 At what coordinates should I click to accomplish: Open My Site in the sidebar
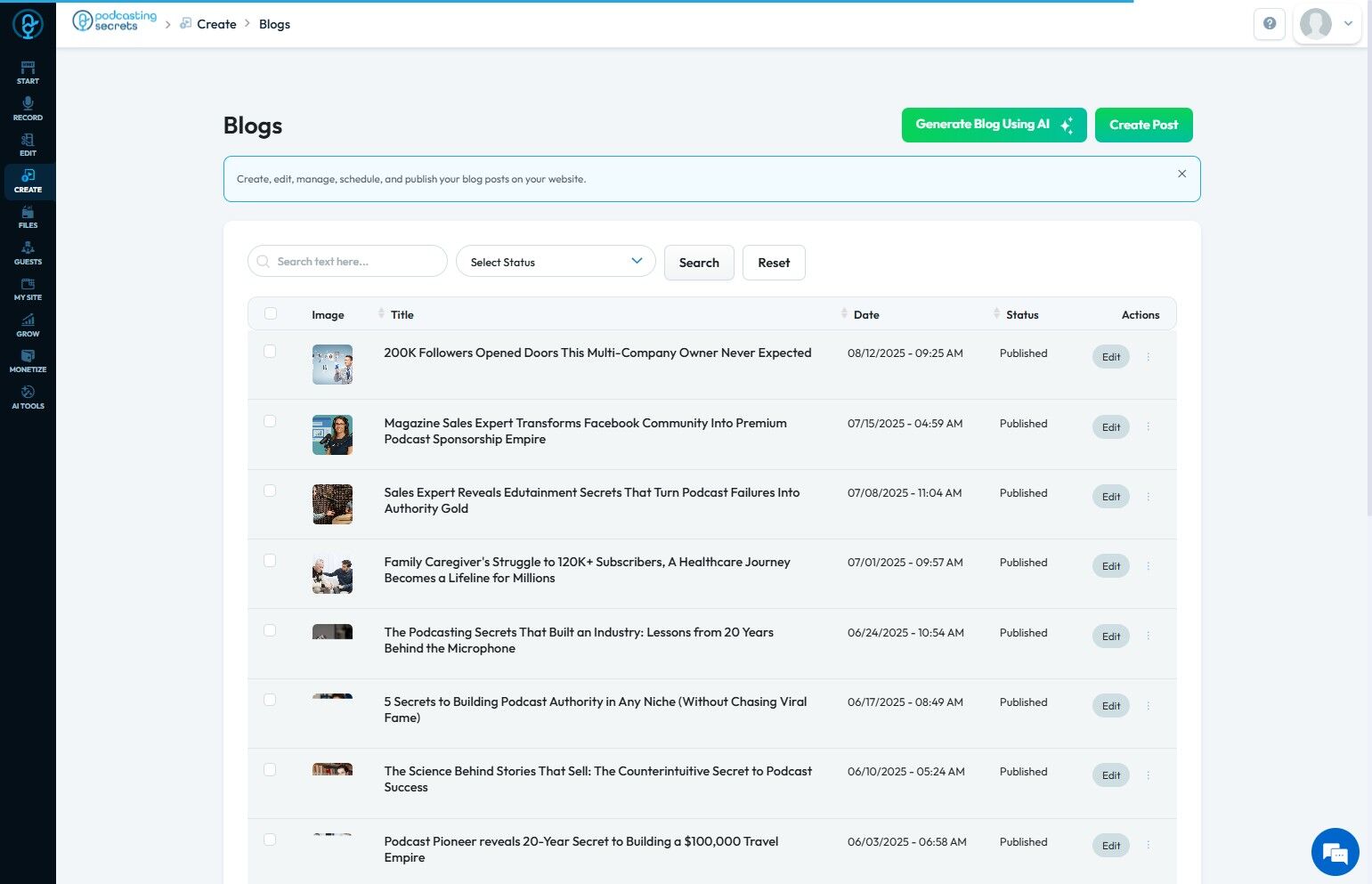(28, 289)
